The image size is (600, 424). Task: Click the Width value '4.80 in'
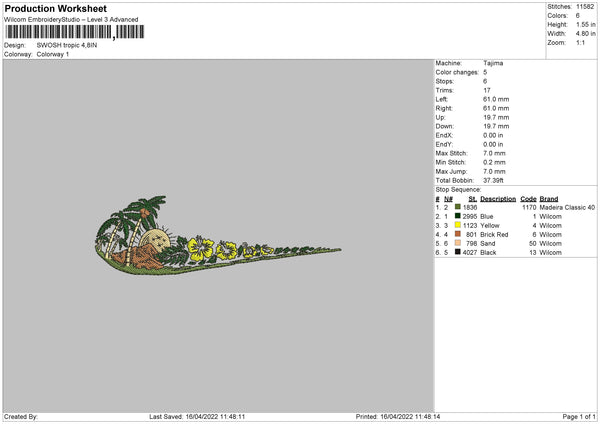pyautogui.click(x=586, y=34)
